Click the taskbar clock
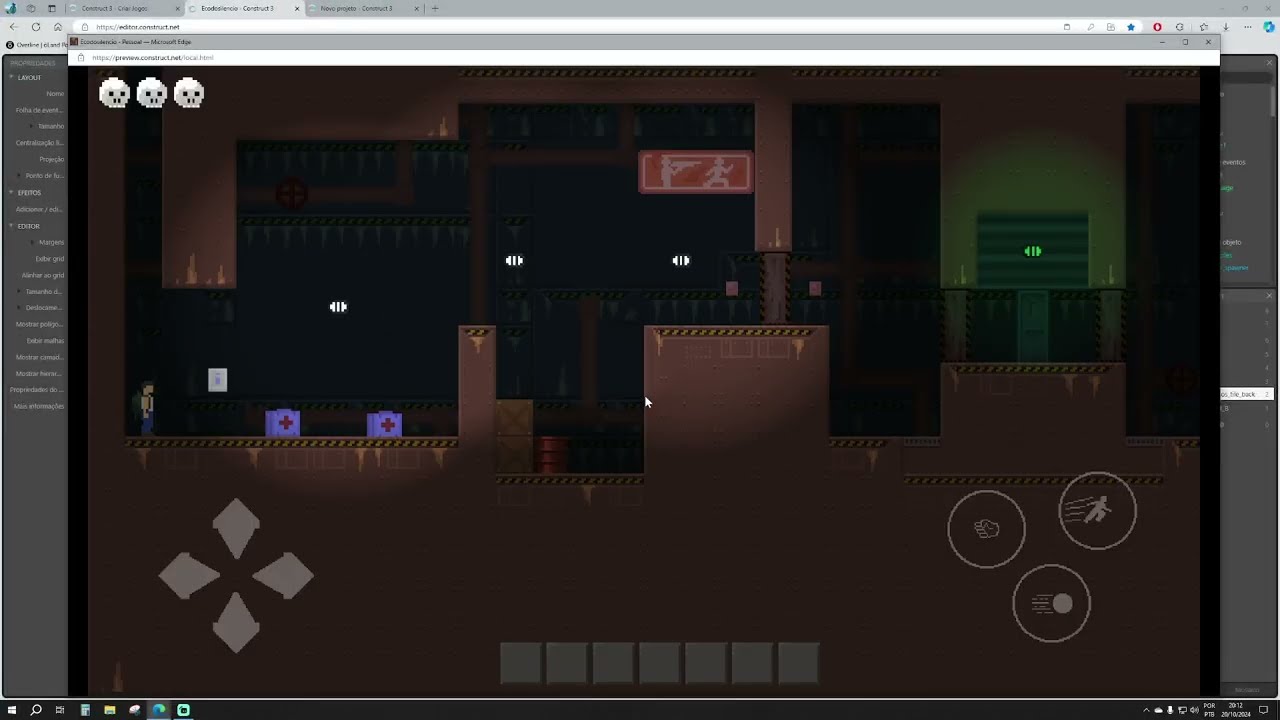This screenshot has width=1280, height=720. click(1237, 710)
